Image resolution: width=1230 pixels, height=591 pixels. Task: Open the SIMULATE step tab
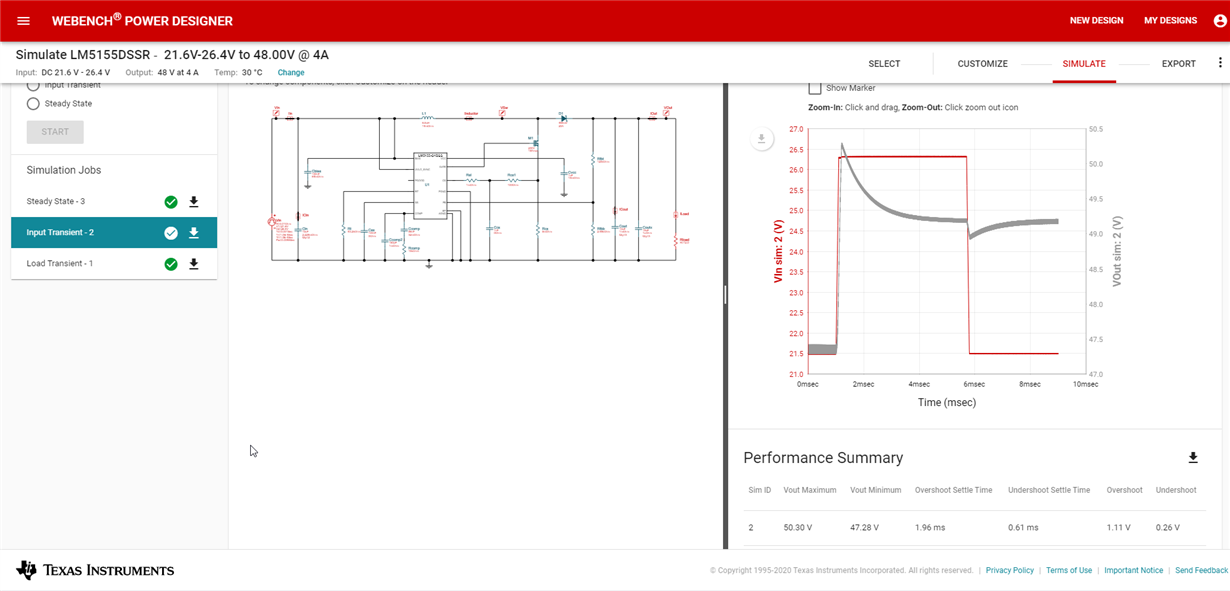coord(1084,63)
